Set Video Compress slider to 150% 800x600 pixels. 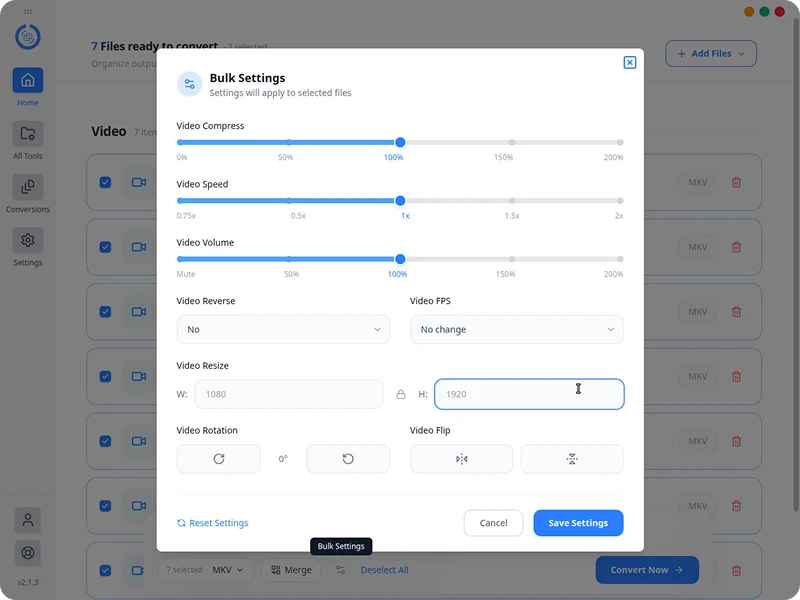tap(511, 142)
